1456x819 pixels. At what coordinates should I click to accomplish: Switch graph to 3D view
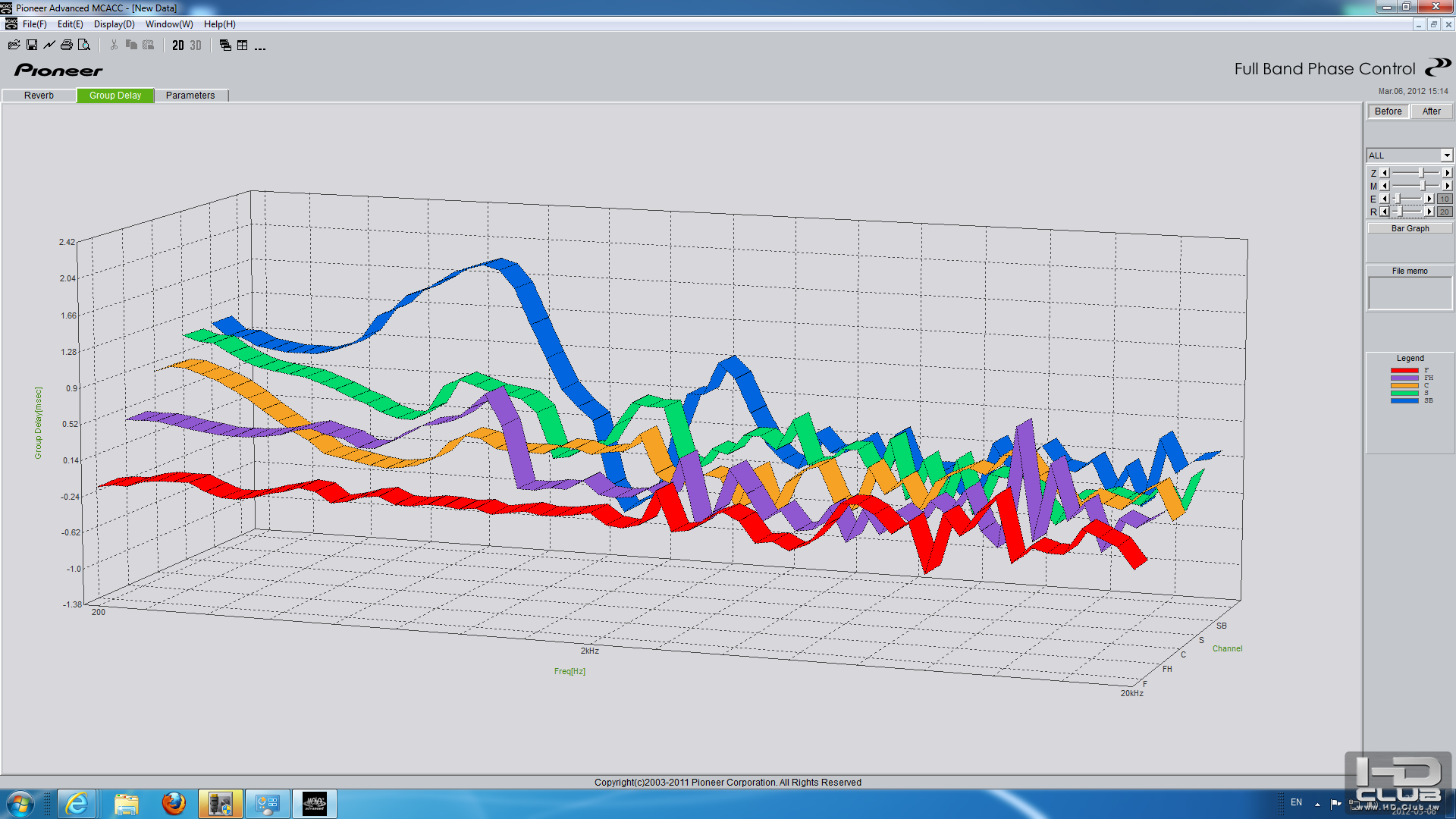pos(196,45)
